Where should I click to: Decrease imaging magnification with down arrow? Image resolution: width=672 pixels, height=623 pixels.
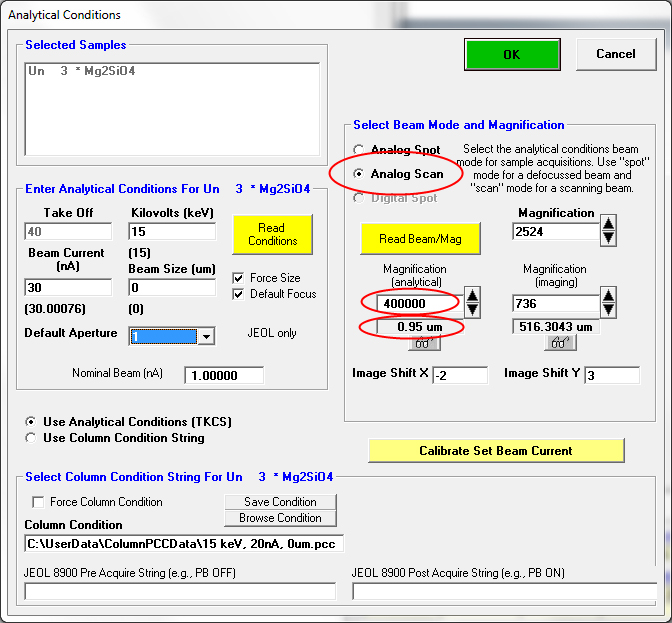click(x=608, y=309)
